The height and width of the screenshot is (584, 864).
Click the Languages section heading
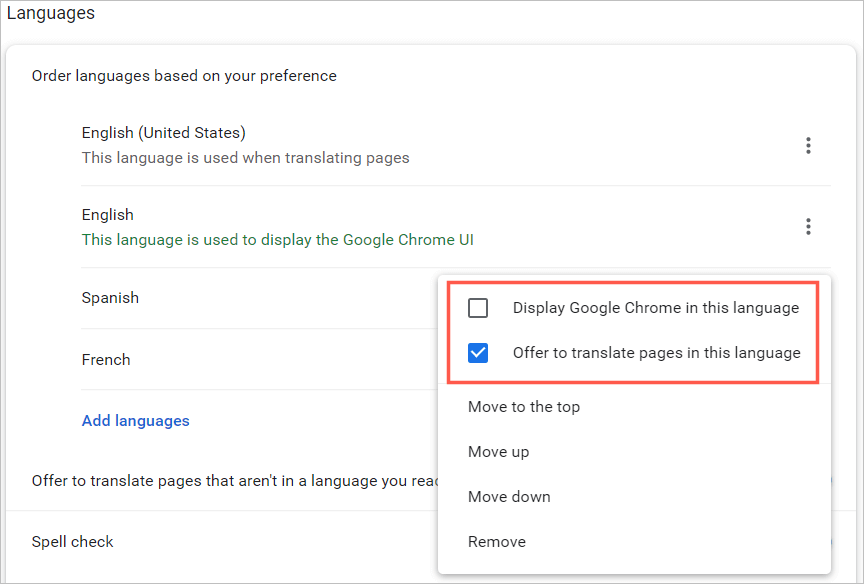click(51, 14)
